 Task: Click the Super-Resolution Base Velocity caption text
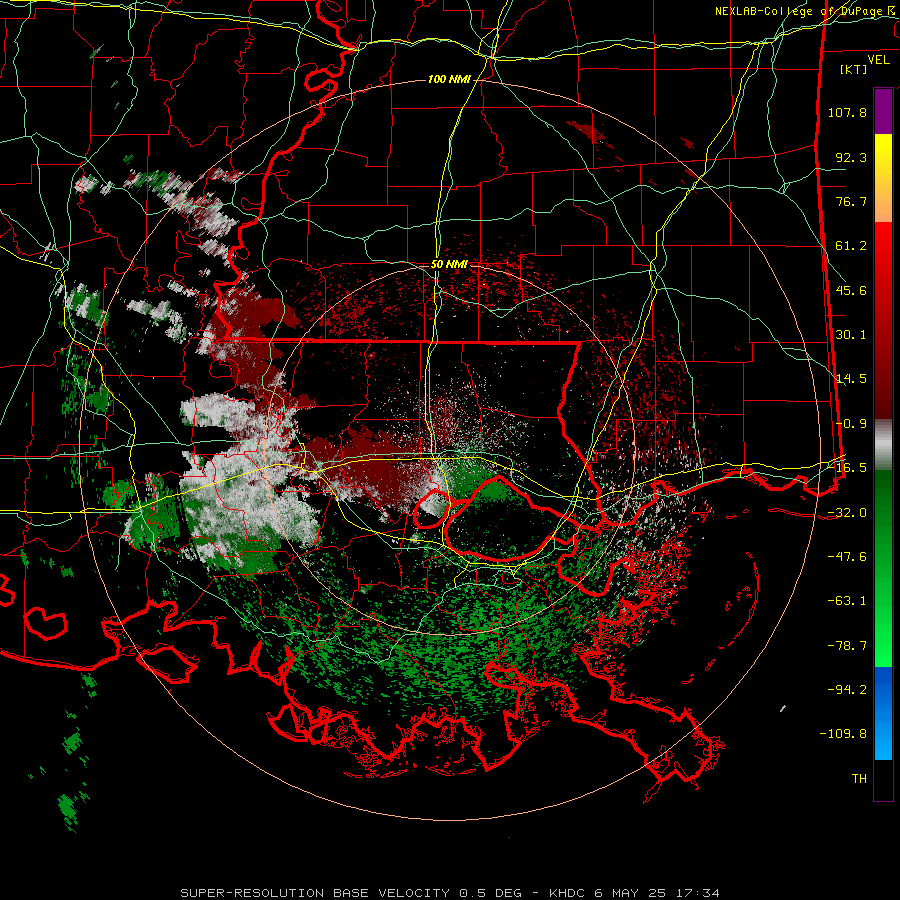(449, 893)
